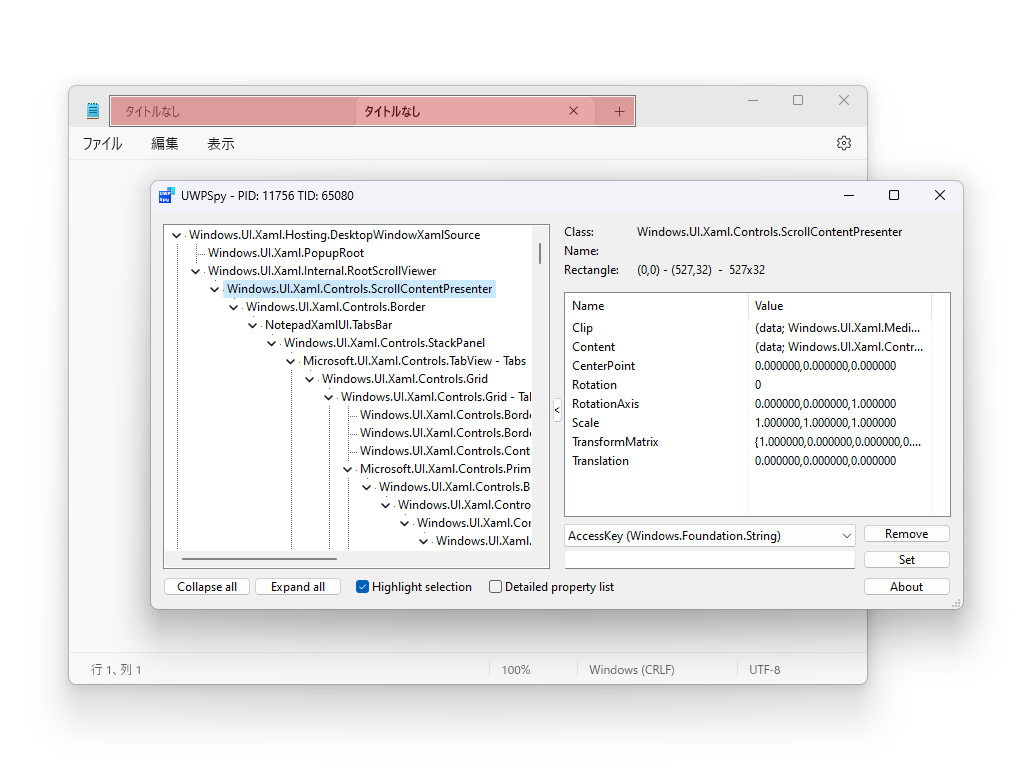
Task: Select NotepadXamlUI.TabsBar tree item
Action: [x=328, y=325]
